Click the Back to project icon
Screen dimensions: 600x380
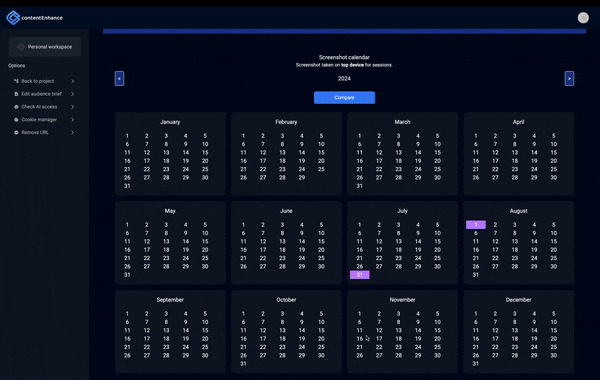16,81
